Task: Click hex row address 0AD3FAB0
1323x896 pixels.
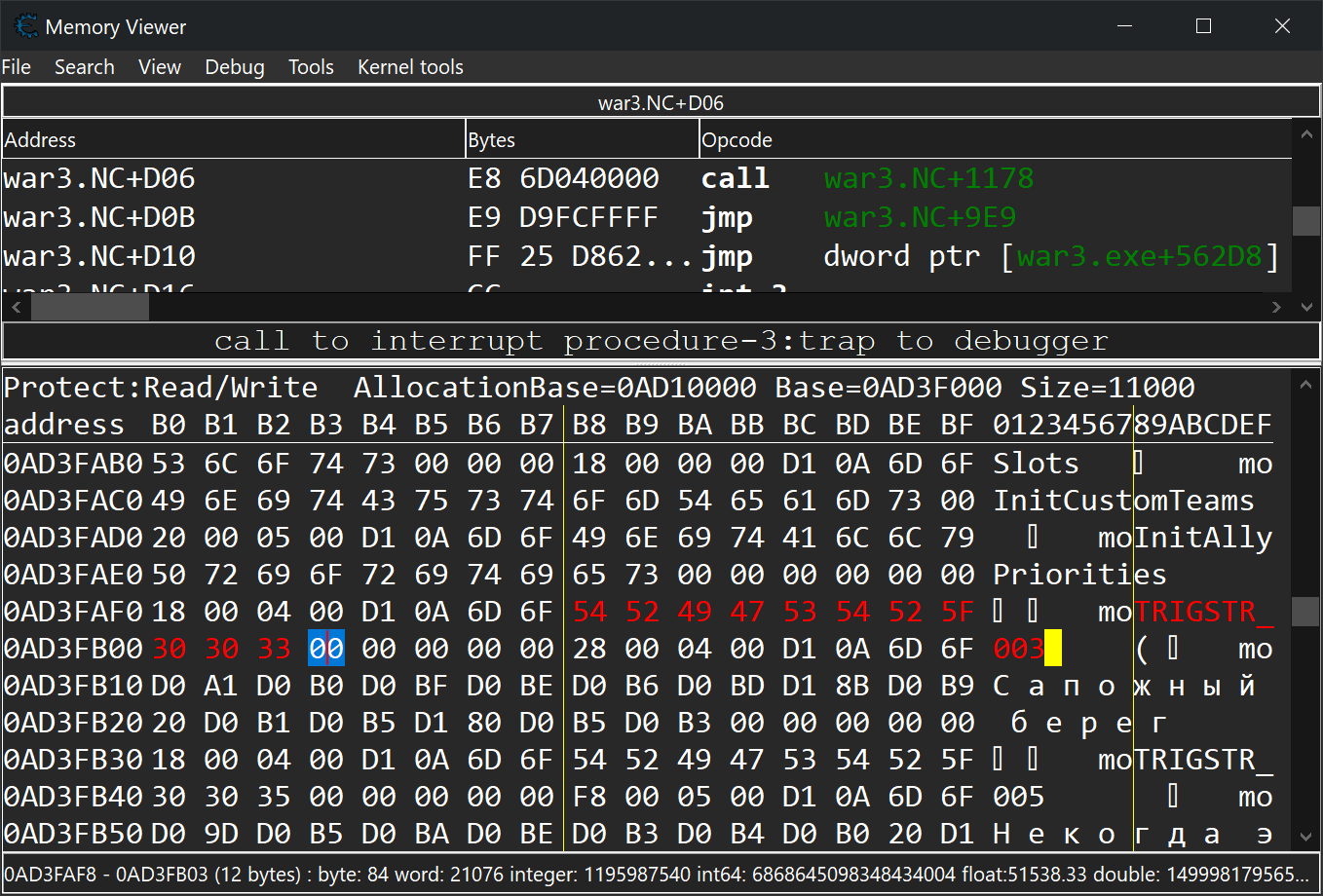Action: pyautogui.click(x=74, y=464)
